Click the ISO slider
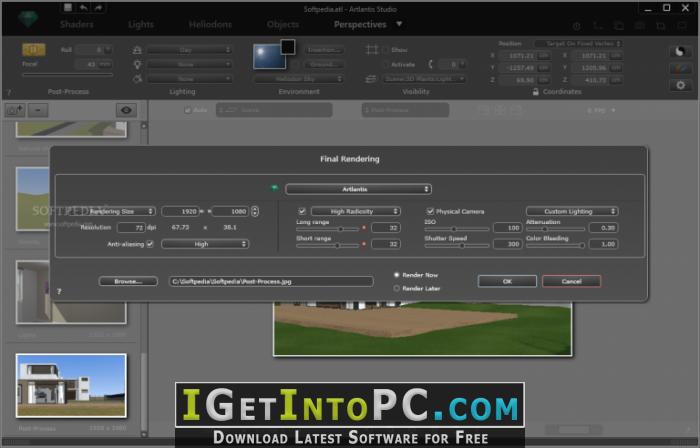Screen dimensions: 700x448 point(457,229)
